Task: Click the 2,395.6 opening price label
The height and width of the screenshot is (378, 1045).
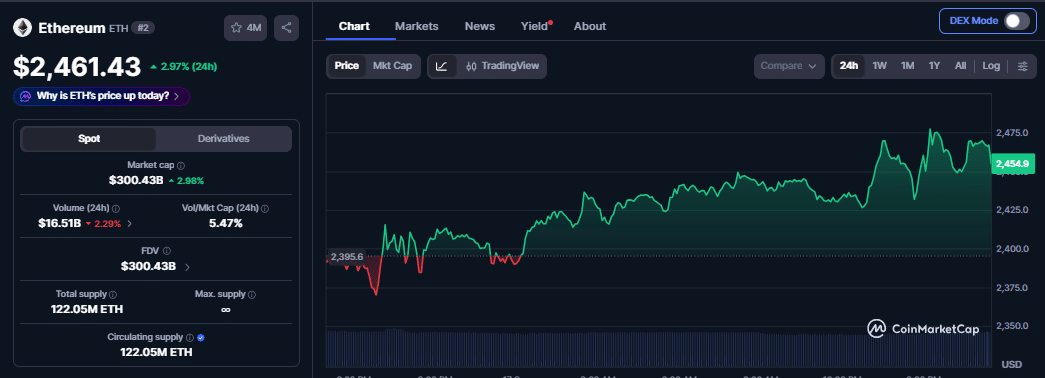Action: pos(347,257)
